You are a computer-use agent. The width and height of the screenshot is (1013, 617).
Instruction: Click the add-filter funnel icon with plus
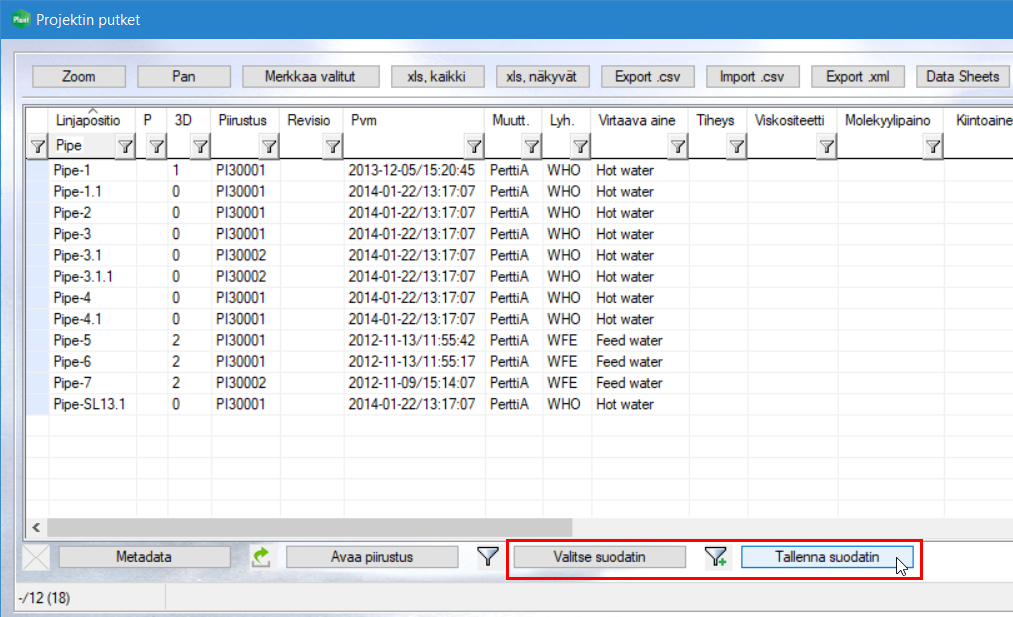coord(716,558)
